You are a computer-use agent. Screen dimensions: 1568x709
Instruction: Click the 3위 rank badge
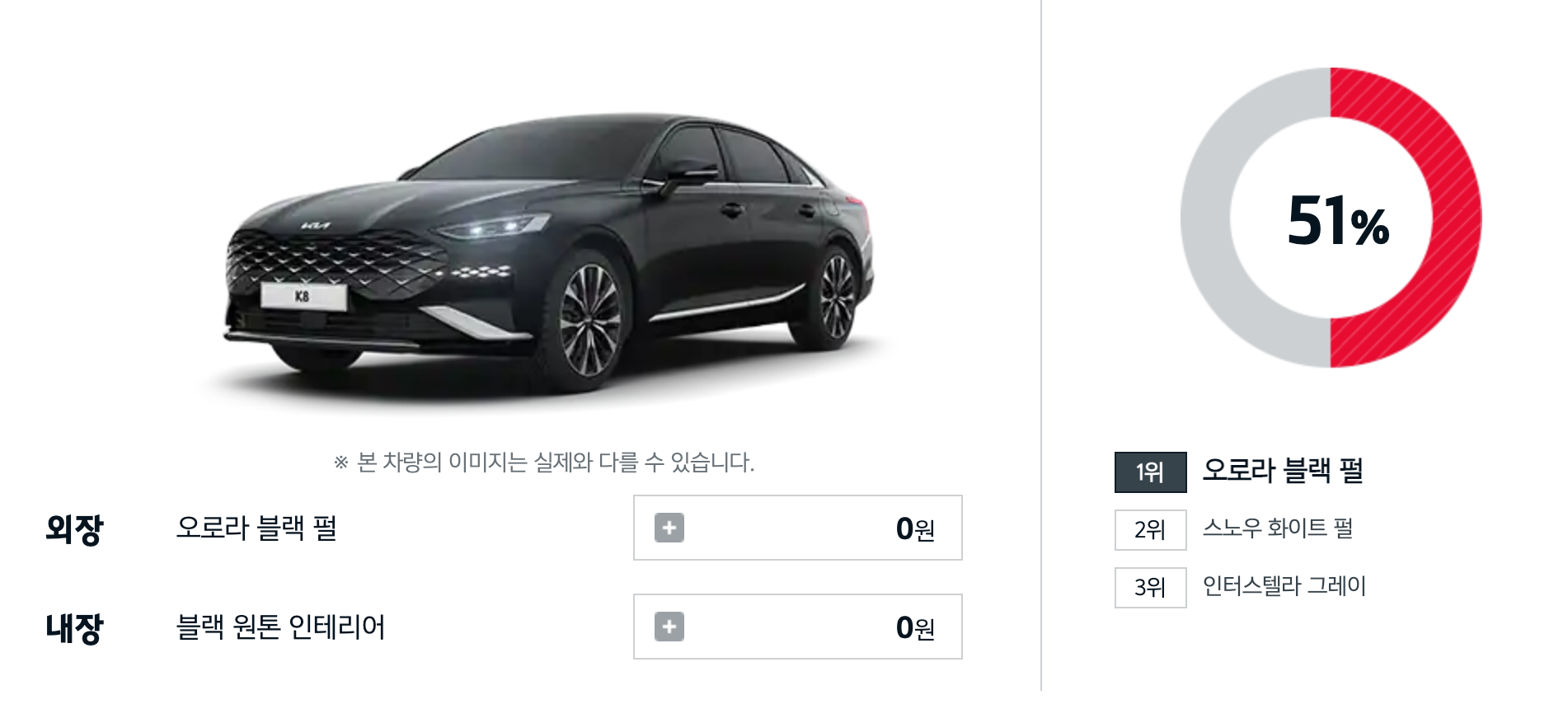(1150, 587)
